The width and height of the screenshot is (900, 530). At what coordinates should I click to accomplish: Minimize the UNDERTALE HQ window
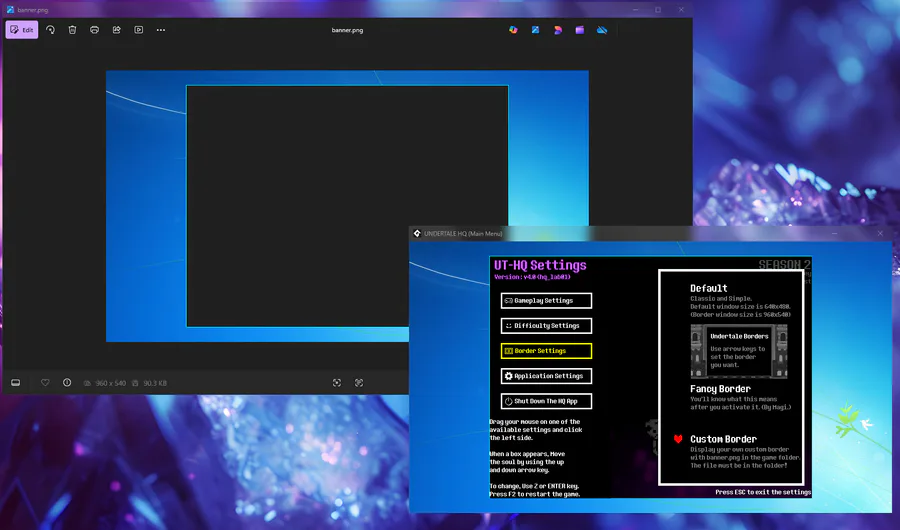tap(835, 234)
